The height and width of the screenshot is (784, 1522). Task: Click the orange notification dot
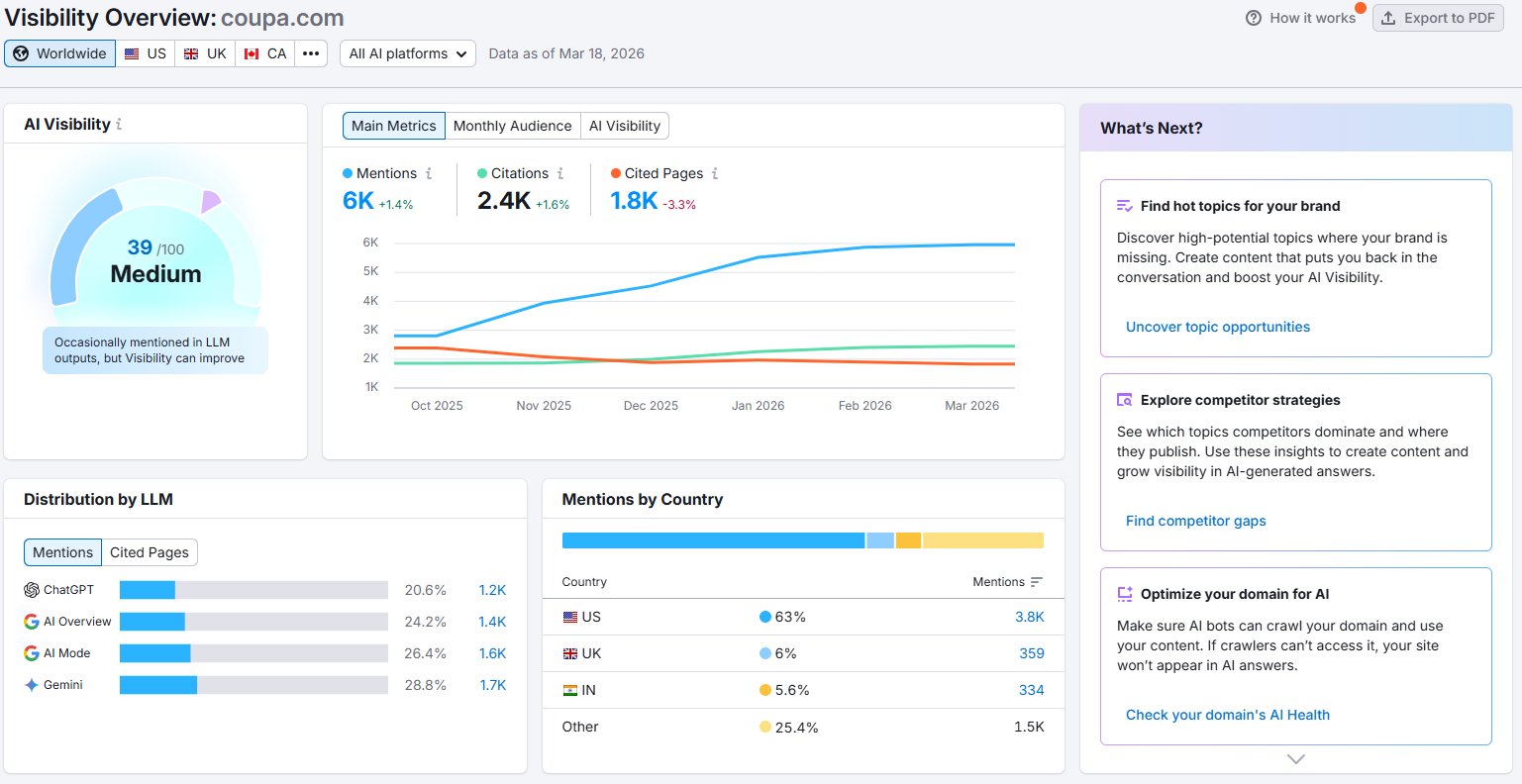[x=1361, y=8]
